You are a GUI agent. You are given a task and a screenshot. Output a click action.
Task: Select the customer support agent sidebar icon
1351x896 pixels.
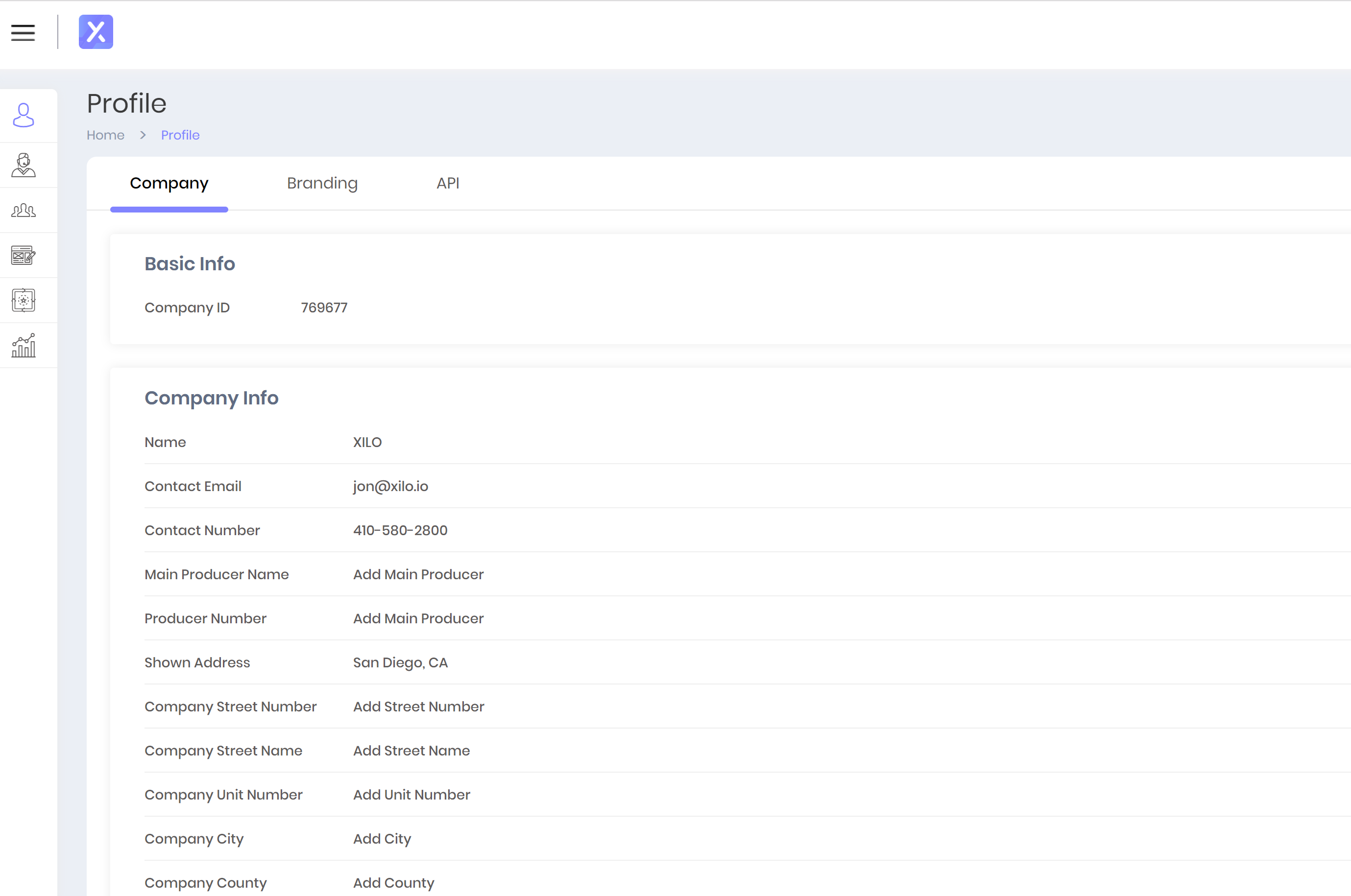[23, 165]
